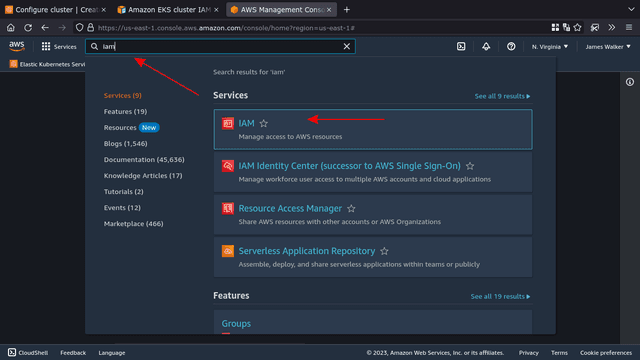Open site security lock info

tap(91, 28)
